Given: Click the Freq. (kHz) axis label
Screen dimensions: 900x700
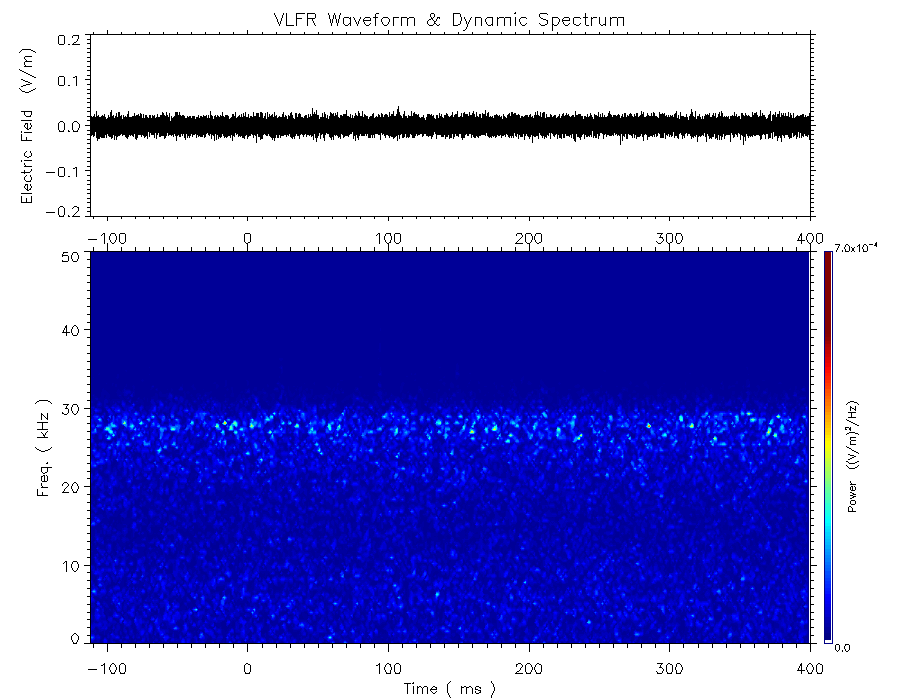Looking at the screenshot, I should point(45,447).
